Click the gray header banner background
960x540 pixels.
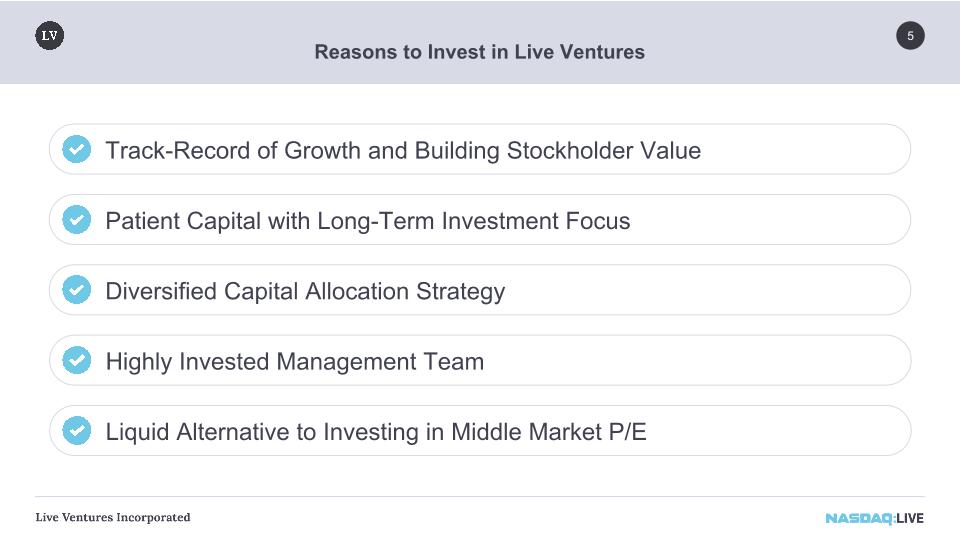point(184,61)
